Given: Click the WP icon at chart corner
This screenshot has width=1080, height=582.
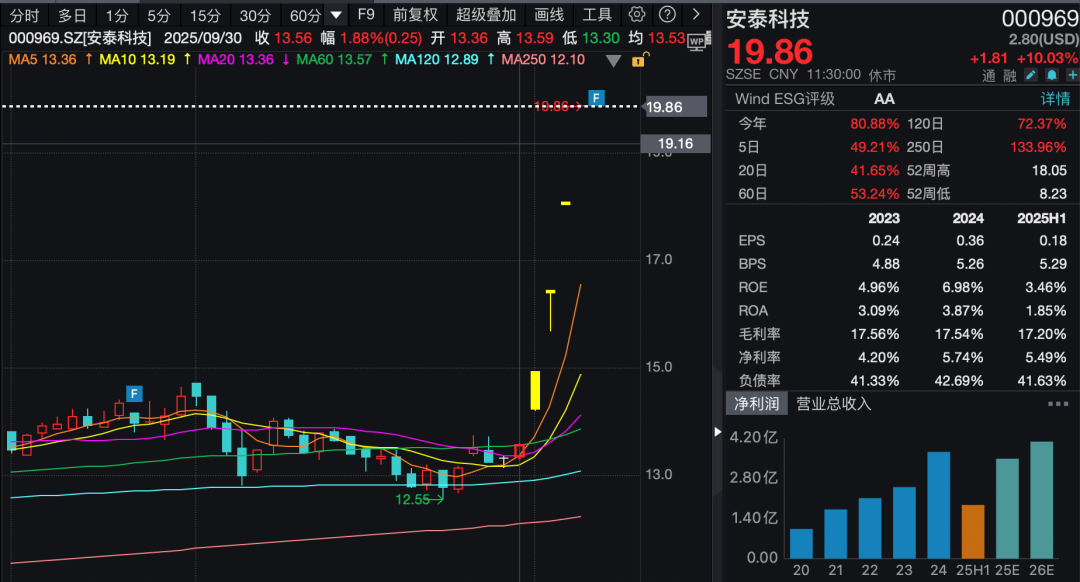Looking at the screenshot, I should click(x=696, y=38).
